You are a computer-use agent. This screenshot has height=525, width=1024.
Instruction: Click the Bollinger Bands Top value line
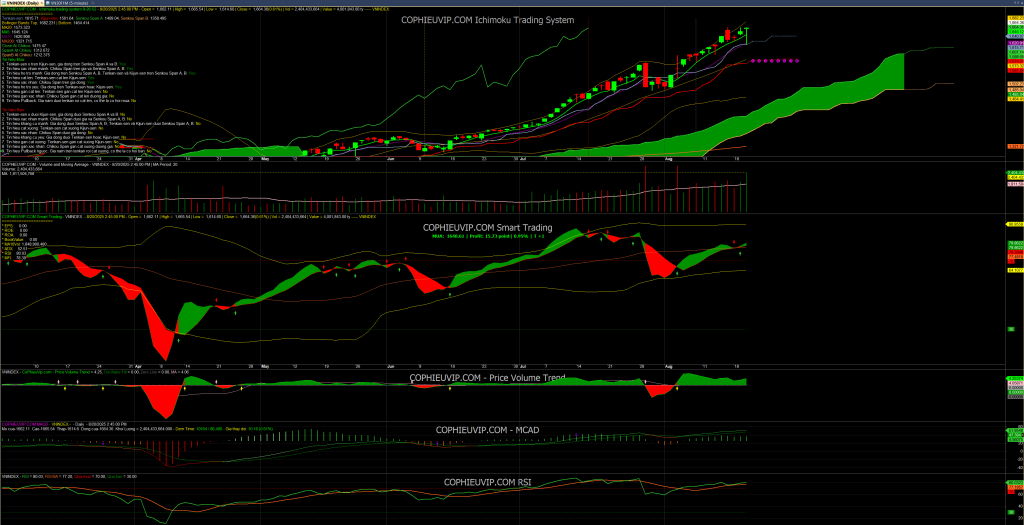[46, 23]
